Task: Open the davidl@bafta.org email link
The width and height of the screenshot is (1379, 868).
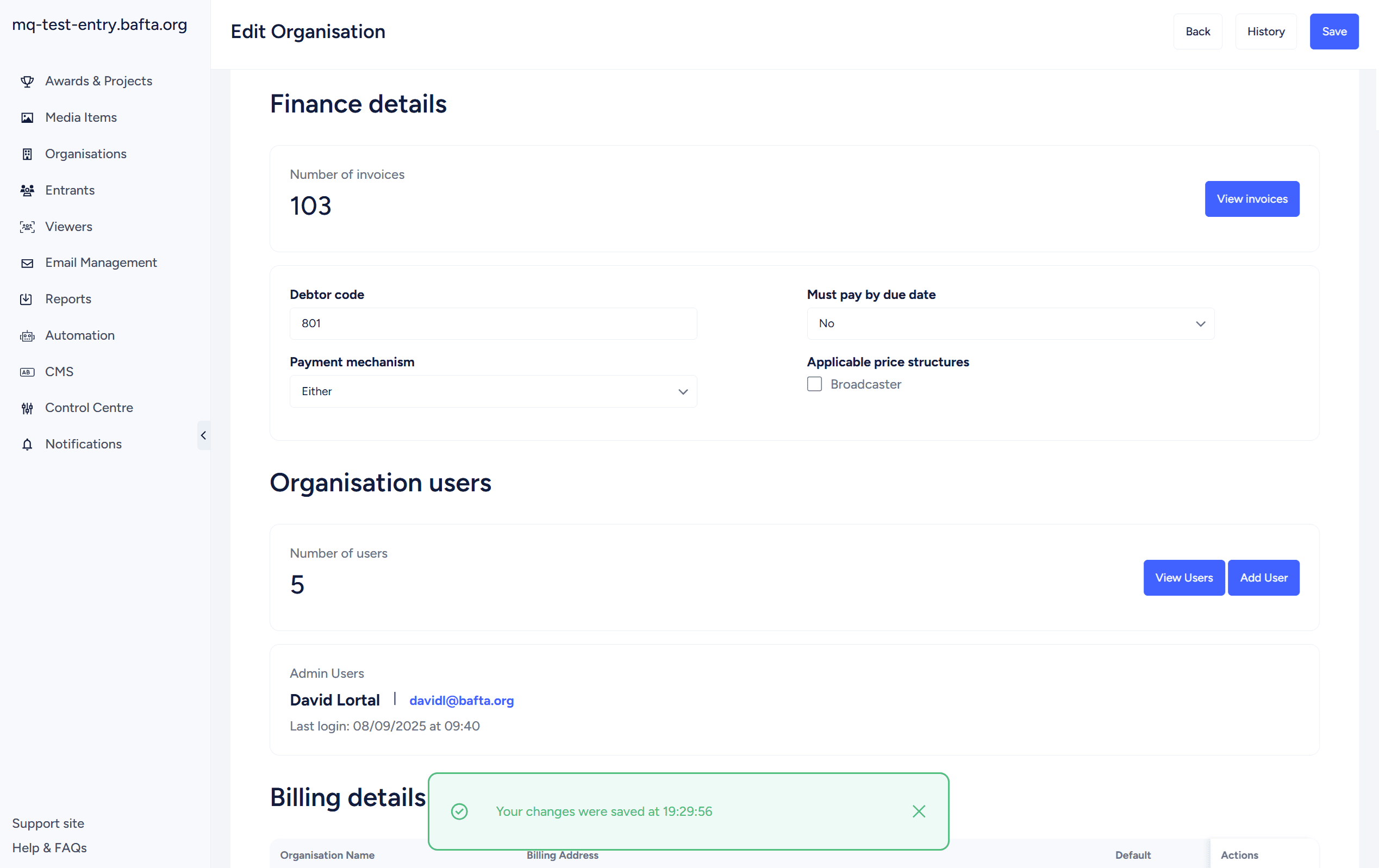Action: 461,700
